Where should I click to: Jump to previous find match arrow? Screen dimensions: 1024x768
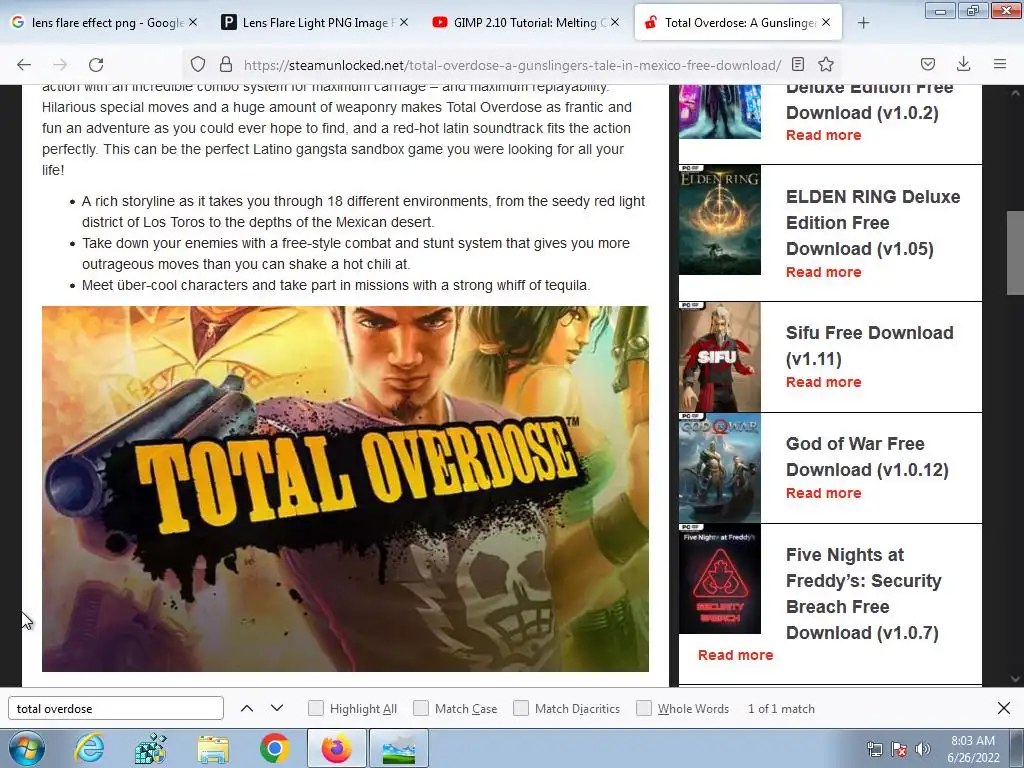click(x=247, y=708)
